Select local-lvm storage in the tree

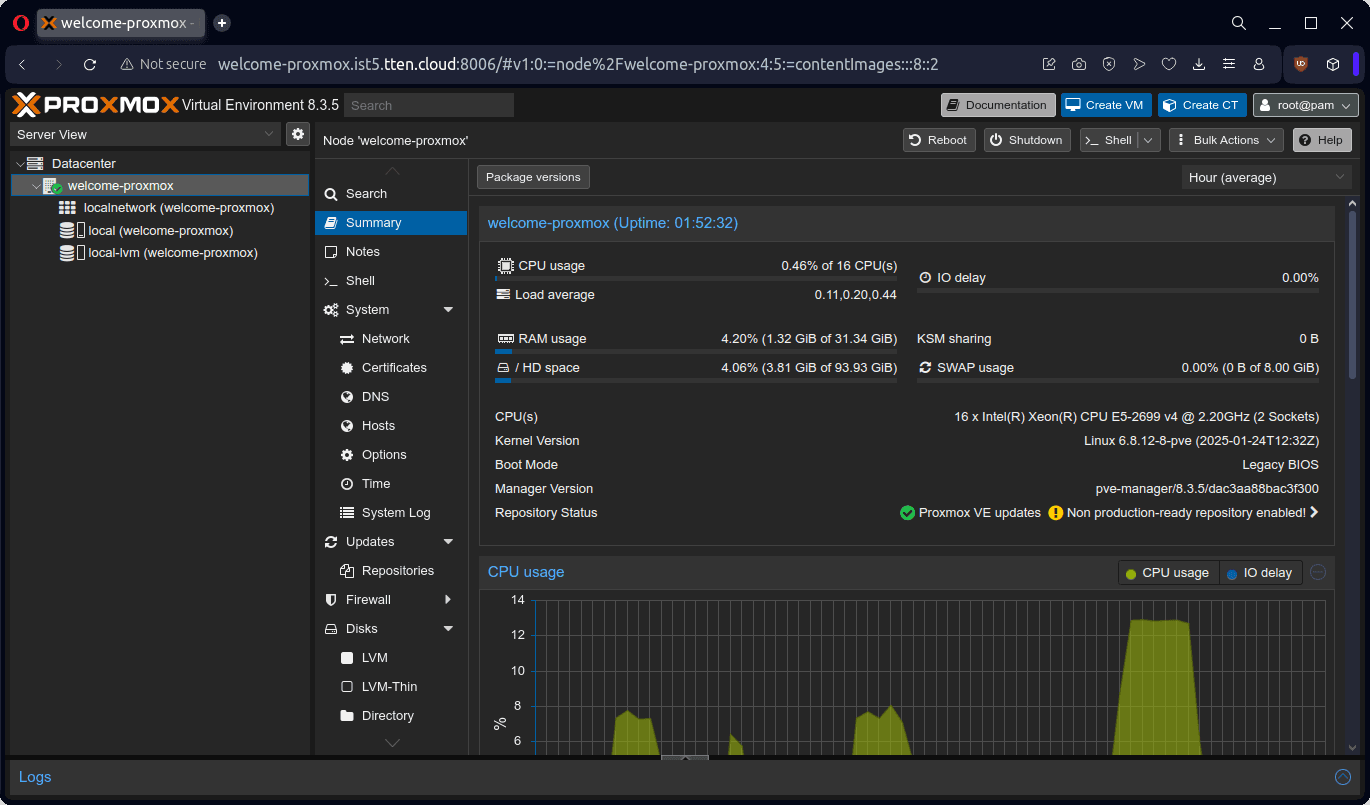172,253
